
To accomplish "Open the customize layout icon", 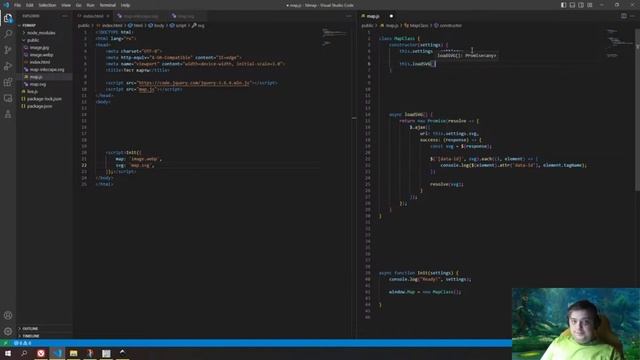I will pos(590,5).
